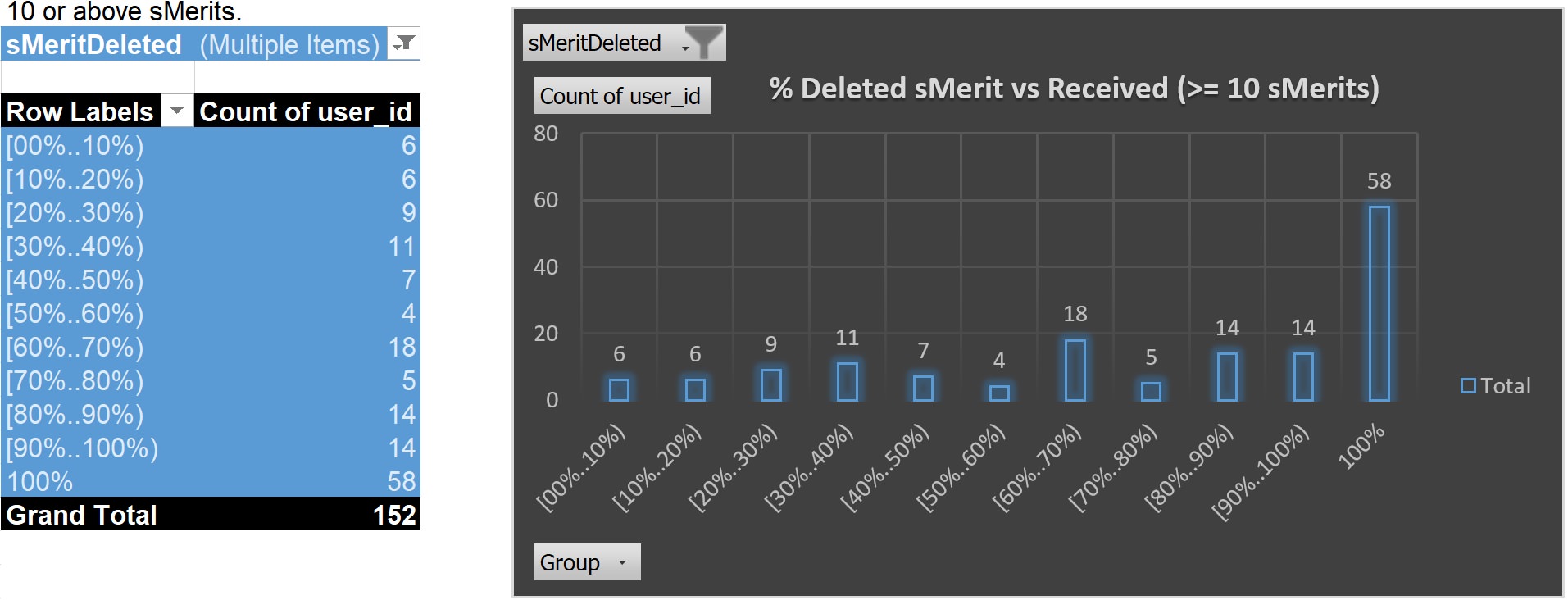Click the (Multiple Items) filter value cell
This screenshot has height=600, width=1568.
290,44
